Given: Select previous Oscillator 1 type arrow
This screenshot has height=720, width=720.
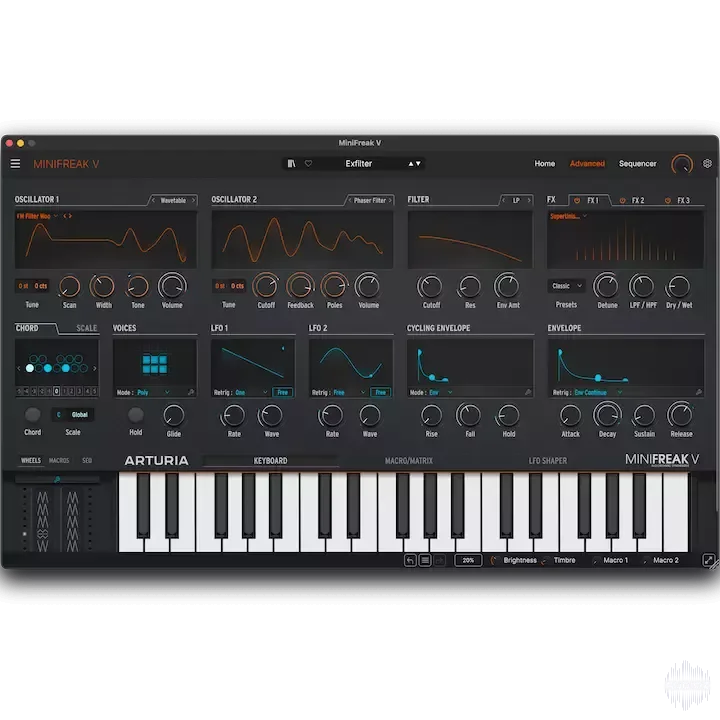Looking at the screenshot, I should tap(153, 200).
